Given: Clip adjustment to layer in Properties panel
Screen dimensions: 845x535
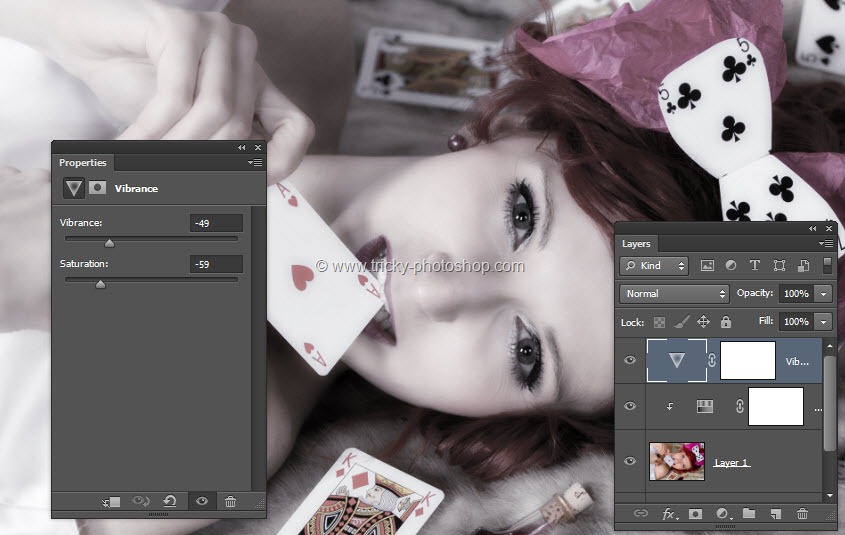Looking at the screenshot, I should point(111,501).
